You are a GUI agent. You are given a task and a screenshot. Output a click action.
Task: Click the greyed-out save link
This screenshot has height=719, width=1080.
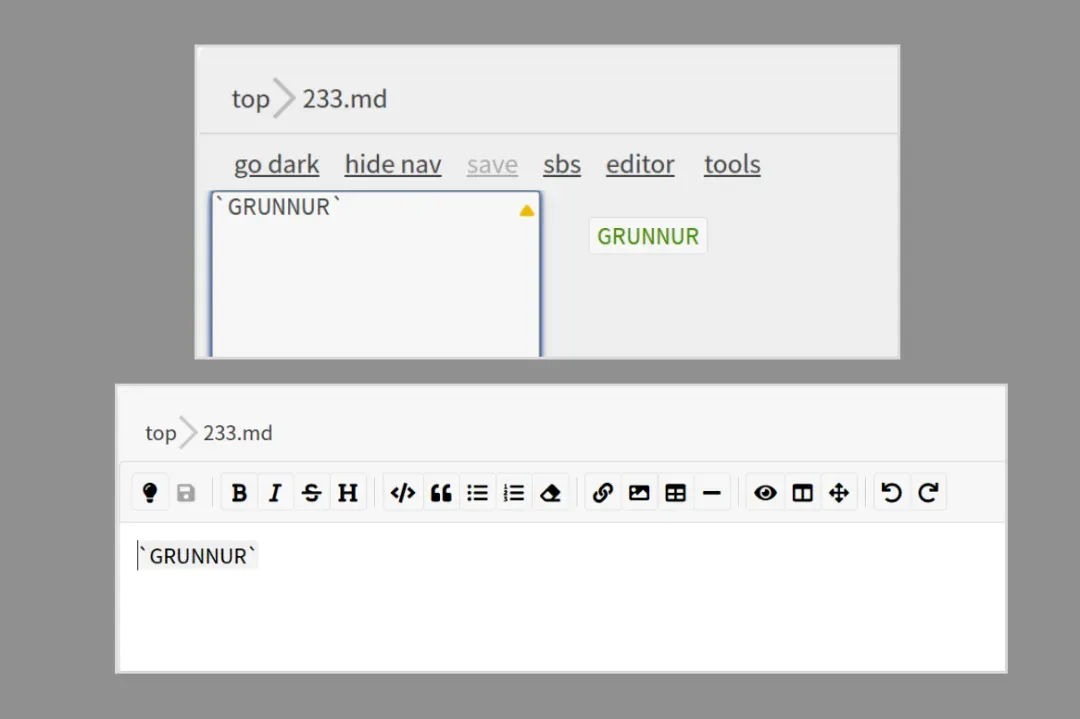click(492, 165)
